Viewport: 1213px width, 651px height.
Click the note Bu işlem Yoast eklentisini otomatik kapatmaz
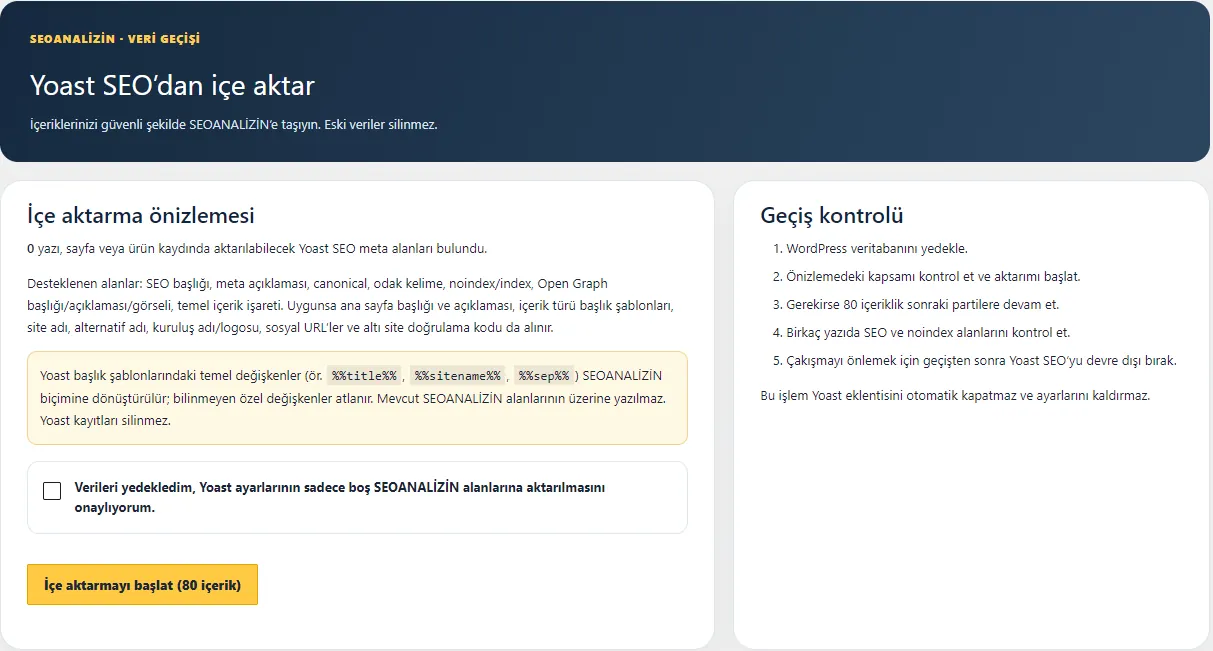(x=956, y=396)
